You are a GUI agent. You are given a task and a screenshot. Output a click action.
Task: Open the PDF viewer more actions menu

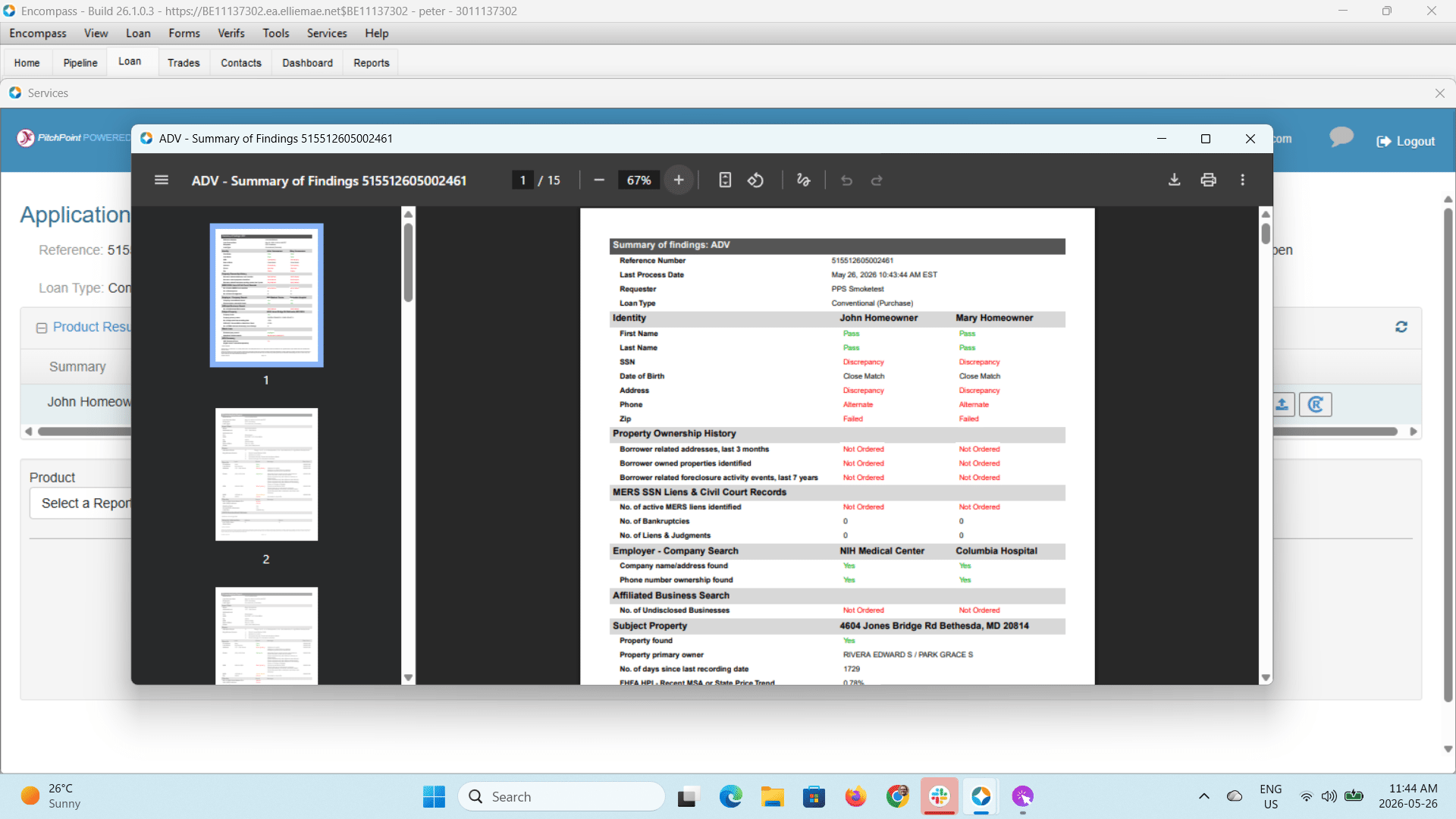click(1242, 180)
